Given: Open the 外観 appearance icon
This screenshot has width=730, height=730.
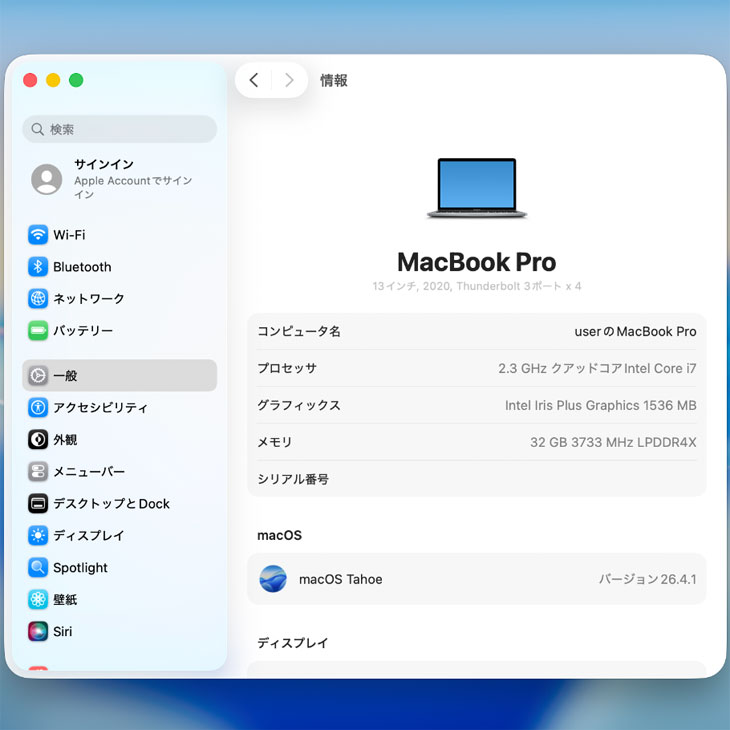Looking at the screenshot, I should (x=38, y=440).
